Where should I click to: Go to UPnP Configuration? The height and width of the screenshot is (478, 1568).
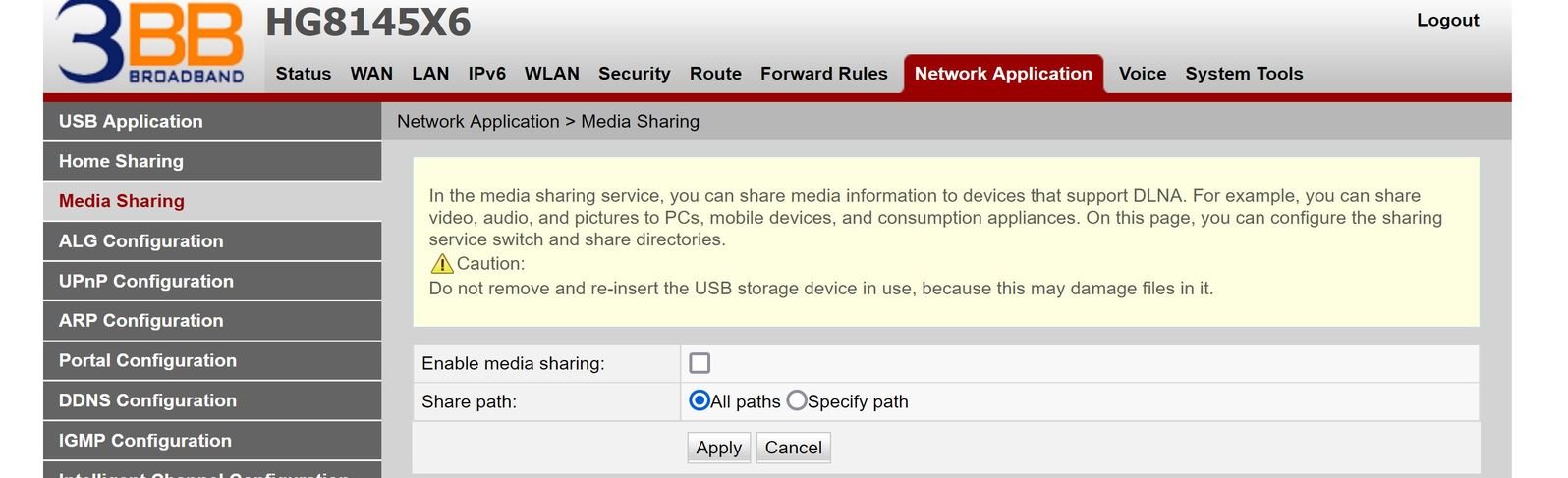click(x=212, y=281)
